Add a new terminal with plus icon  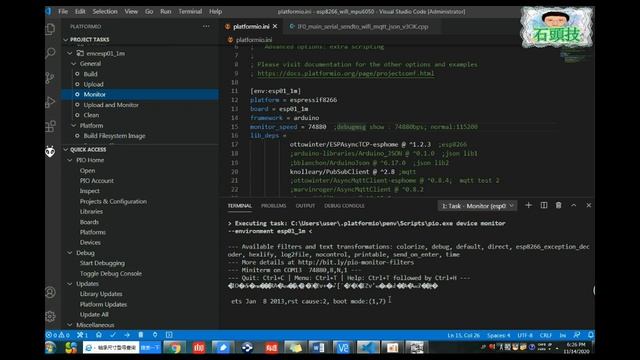click(x=529, y=205)
